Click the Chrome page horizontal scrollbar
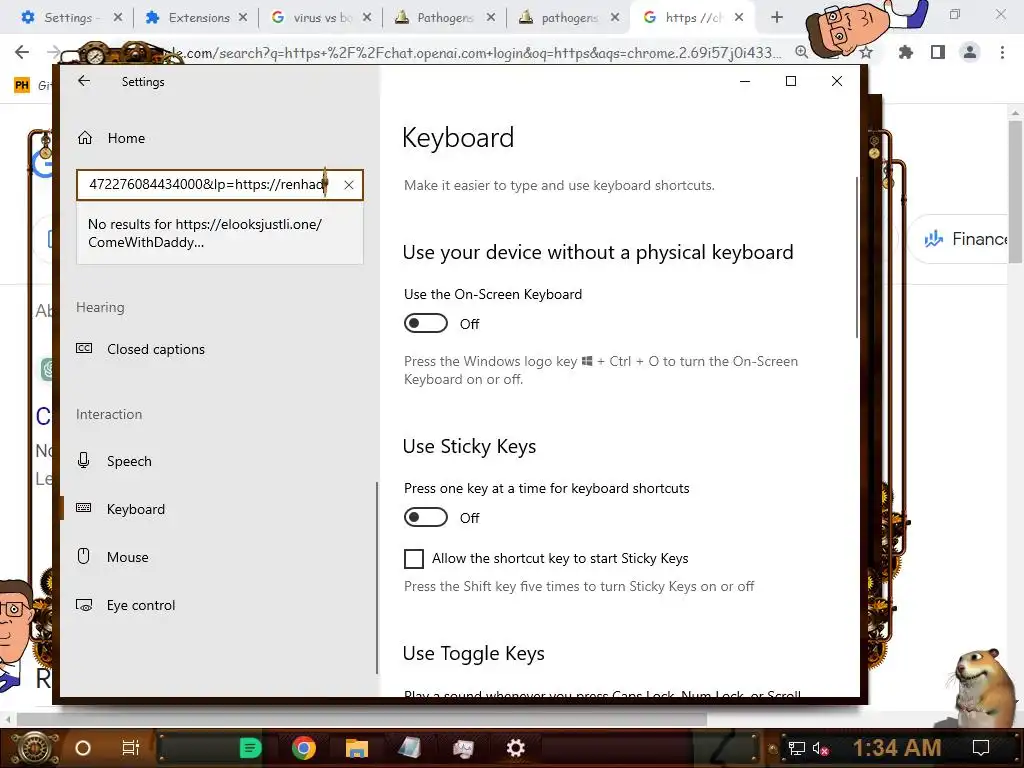Viewport: 1024px width, 768px height. tap(362, 720)
